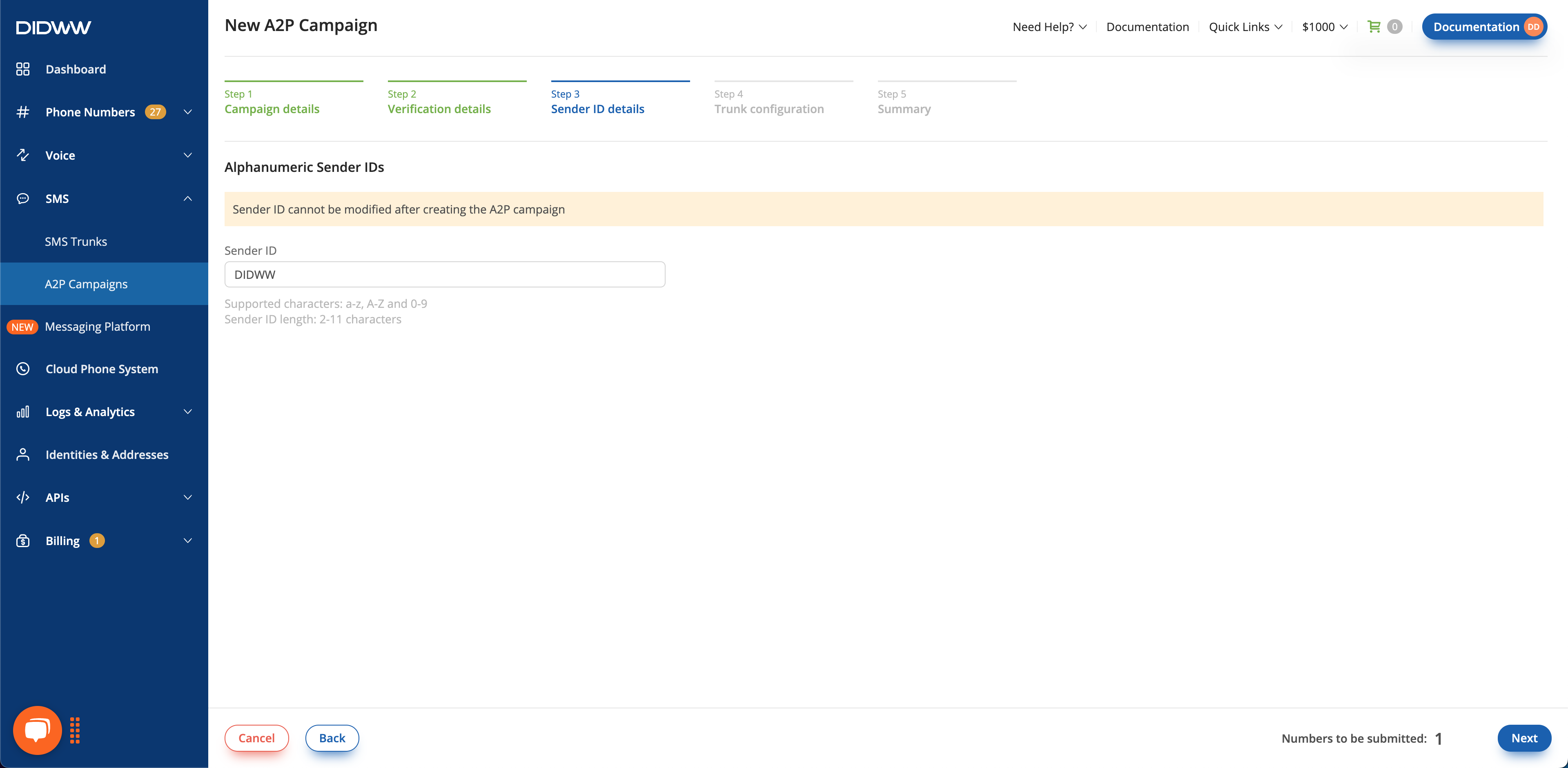Click the Billing wallet icon
Viewport: 1568px width, 768px height.
click(22, 541)
